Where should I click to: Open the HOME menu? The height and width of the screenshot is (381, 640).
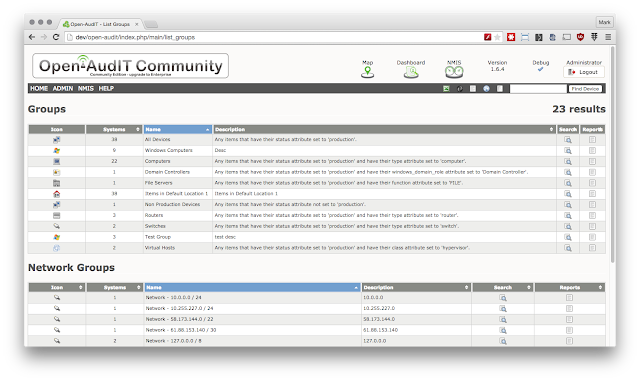39,89
